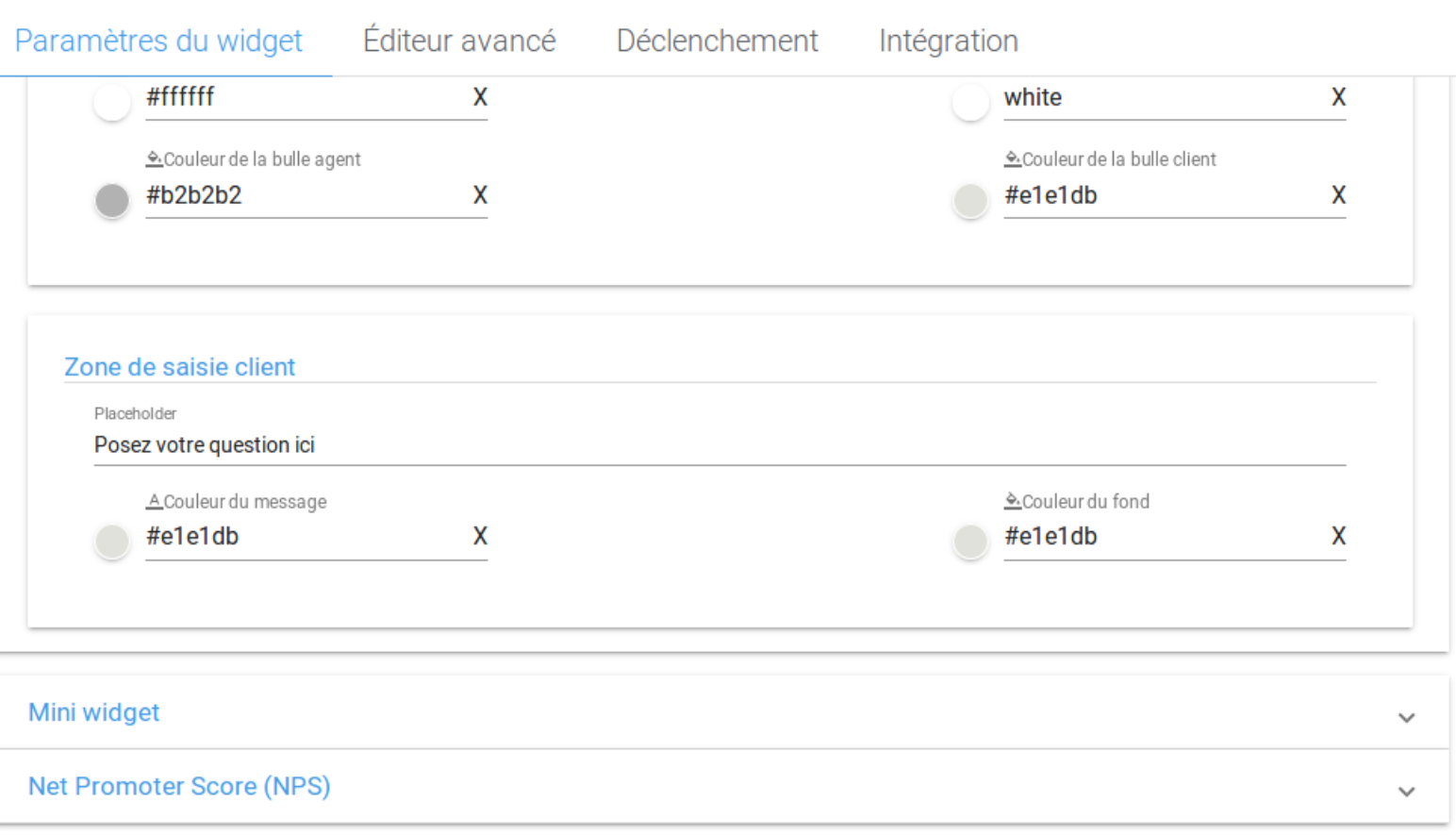Clear the Couleur du message value

coord(480,536)
